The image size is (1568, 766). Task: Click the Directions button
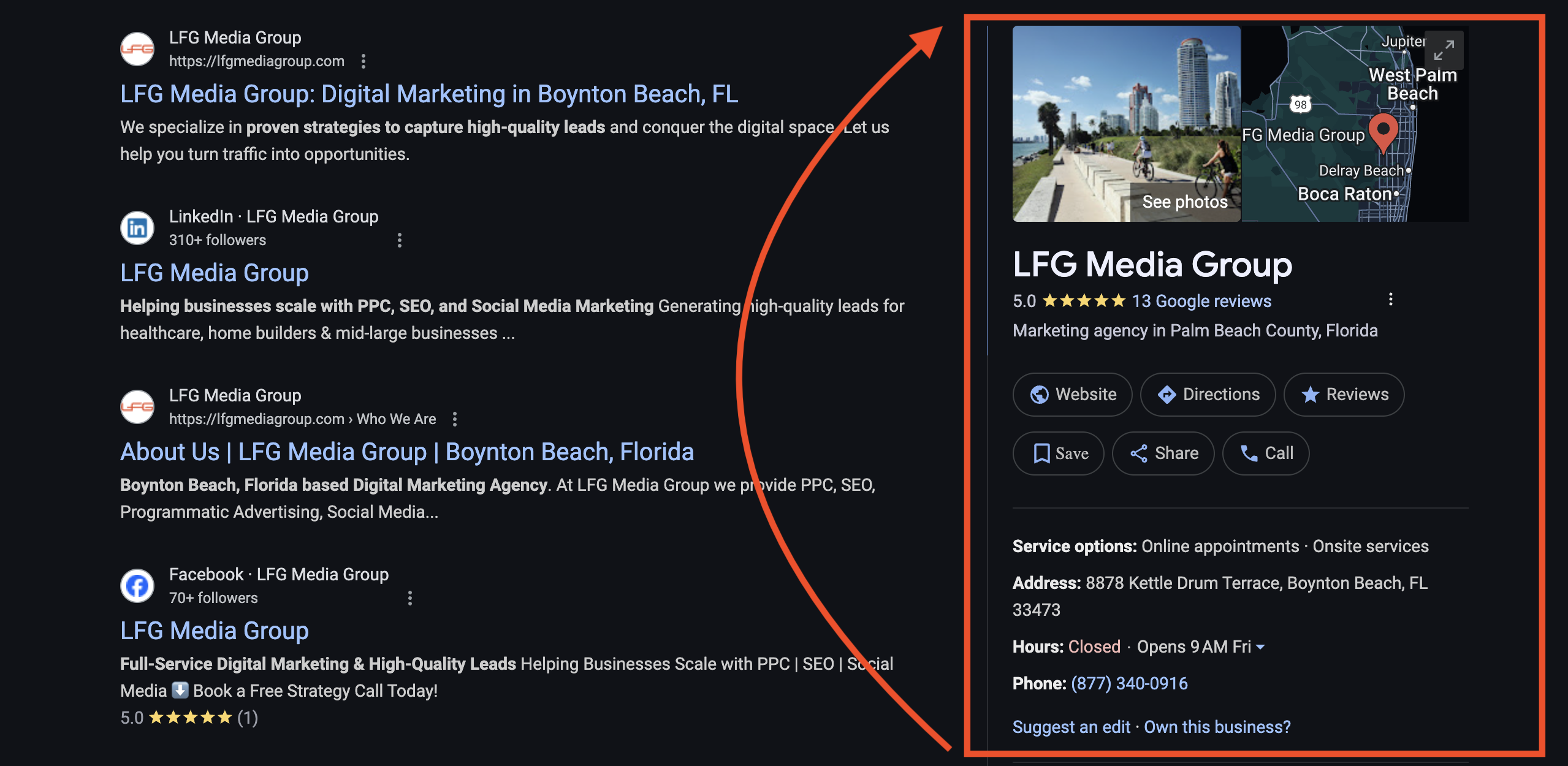[x=1208, y=395]
